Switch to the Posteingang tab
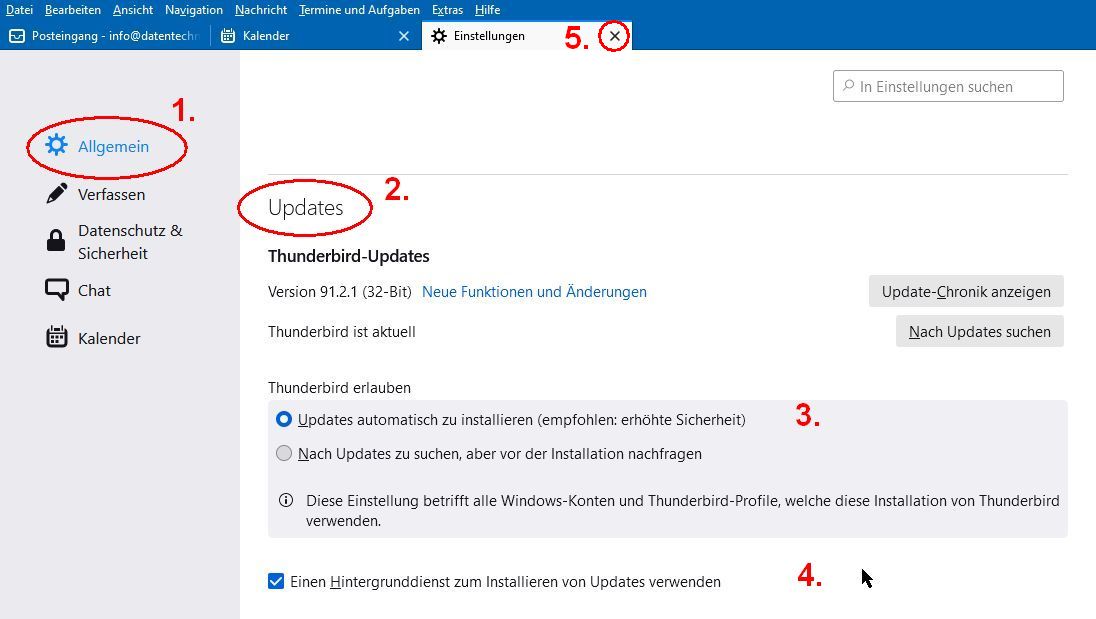 (x=105, y=36)
